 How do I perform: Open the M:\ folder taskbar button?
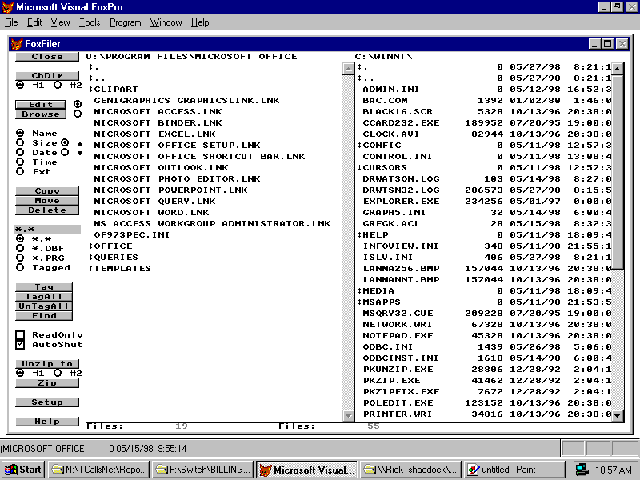click(99, 470)
